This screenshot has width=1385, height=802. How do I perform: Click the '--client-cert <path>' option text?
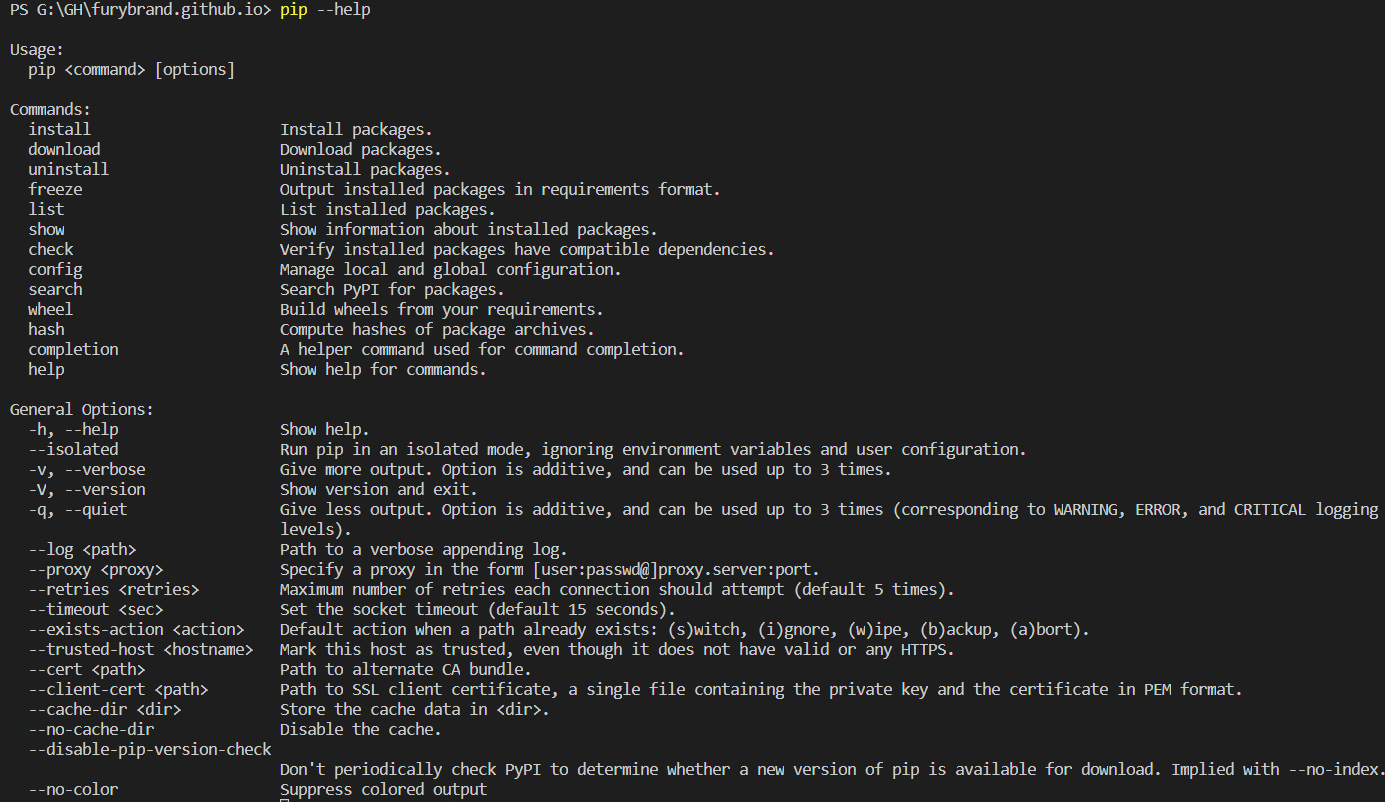click(118, 689)
